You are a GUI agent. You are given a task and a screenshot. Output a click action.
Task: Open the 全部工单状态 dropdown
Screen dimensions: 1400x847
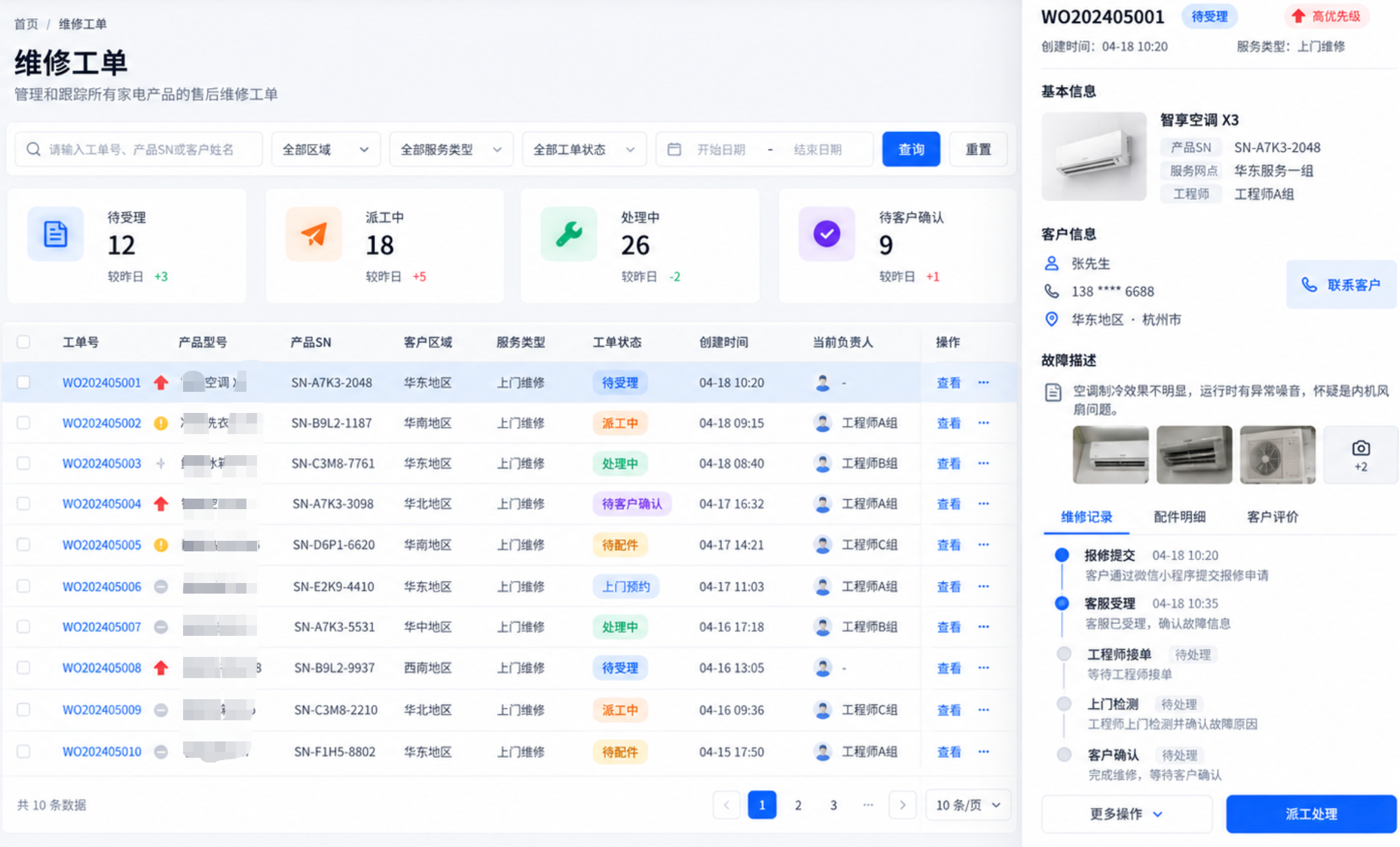pos(584,150)
